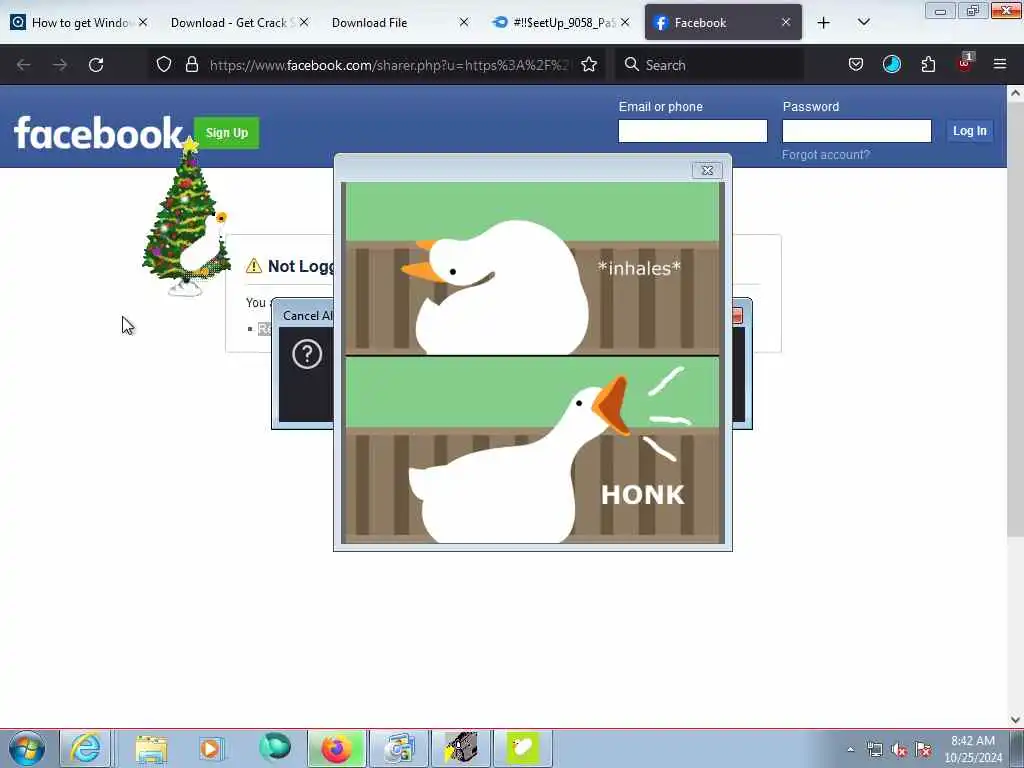Open the muted volume tray icon
Viewport: 1024px width, 768px height.
pos(899,750)
